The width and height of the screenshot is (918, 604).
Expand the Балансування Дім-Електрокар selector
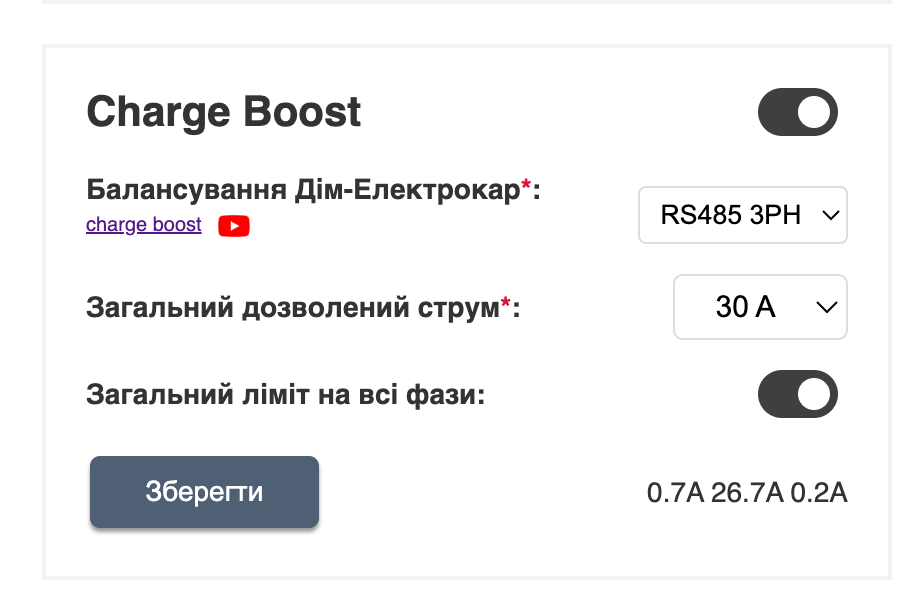(743, 214)
